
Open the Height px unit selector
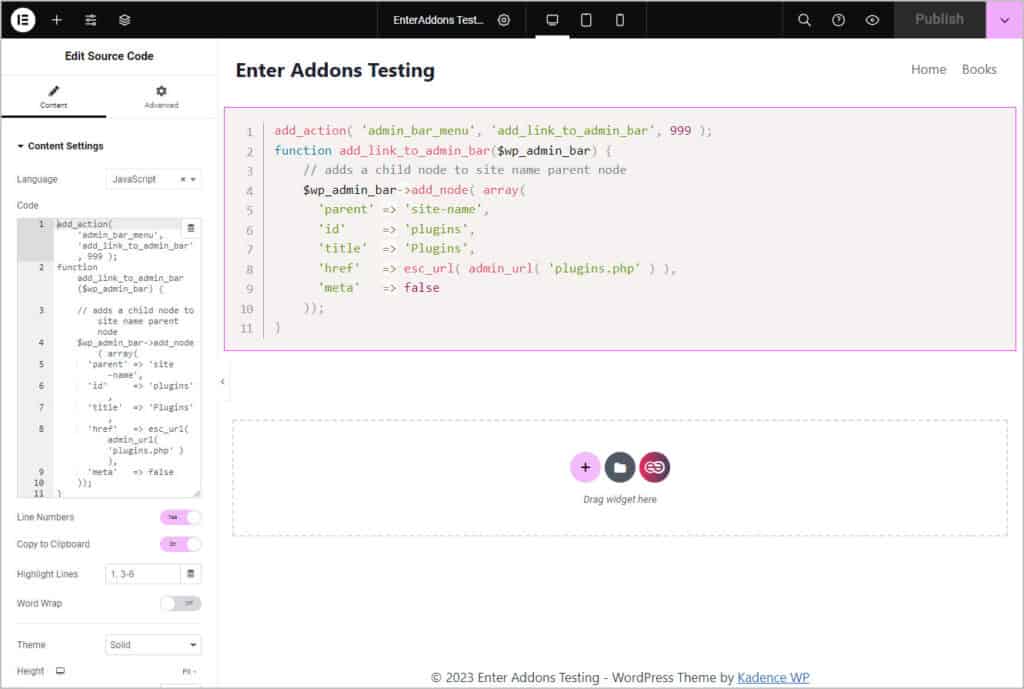click(x=189, y=671)
